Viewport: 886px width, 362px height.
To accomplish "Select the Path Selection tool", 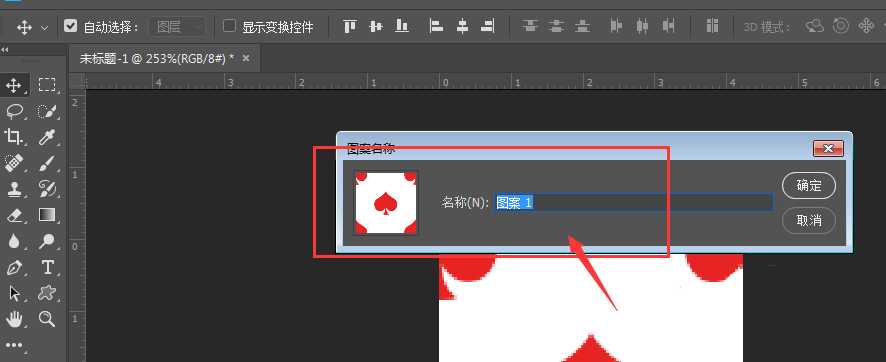I will (14, 293).
